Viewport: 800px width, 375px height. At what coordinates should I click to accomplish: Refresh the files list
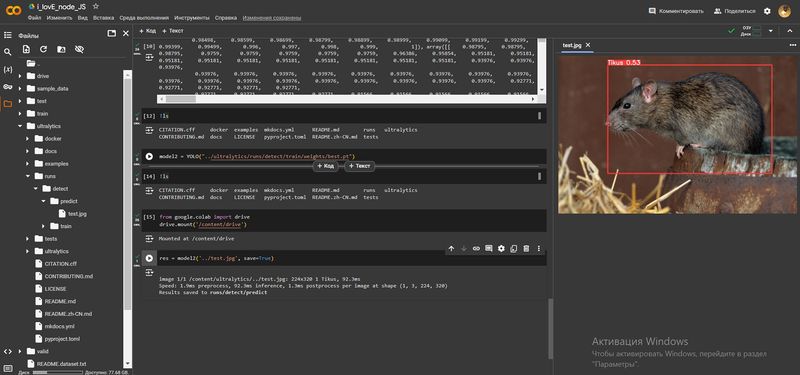pos(43,49)
